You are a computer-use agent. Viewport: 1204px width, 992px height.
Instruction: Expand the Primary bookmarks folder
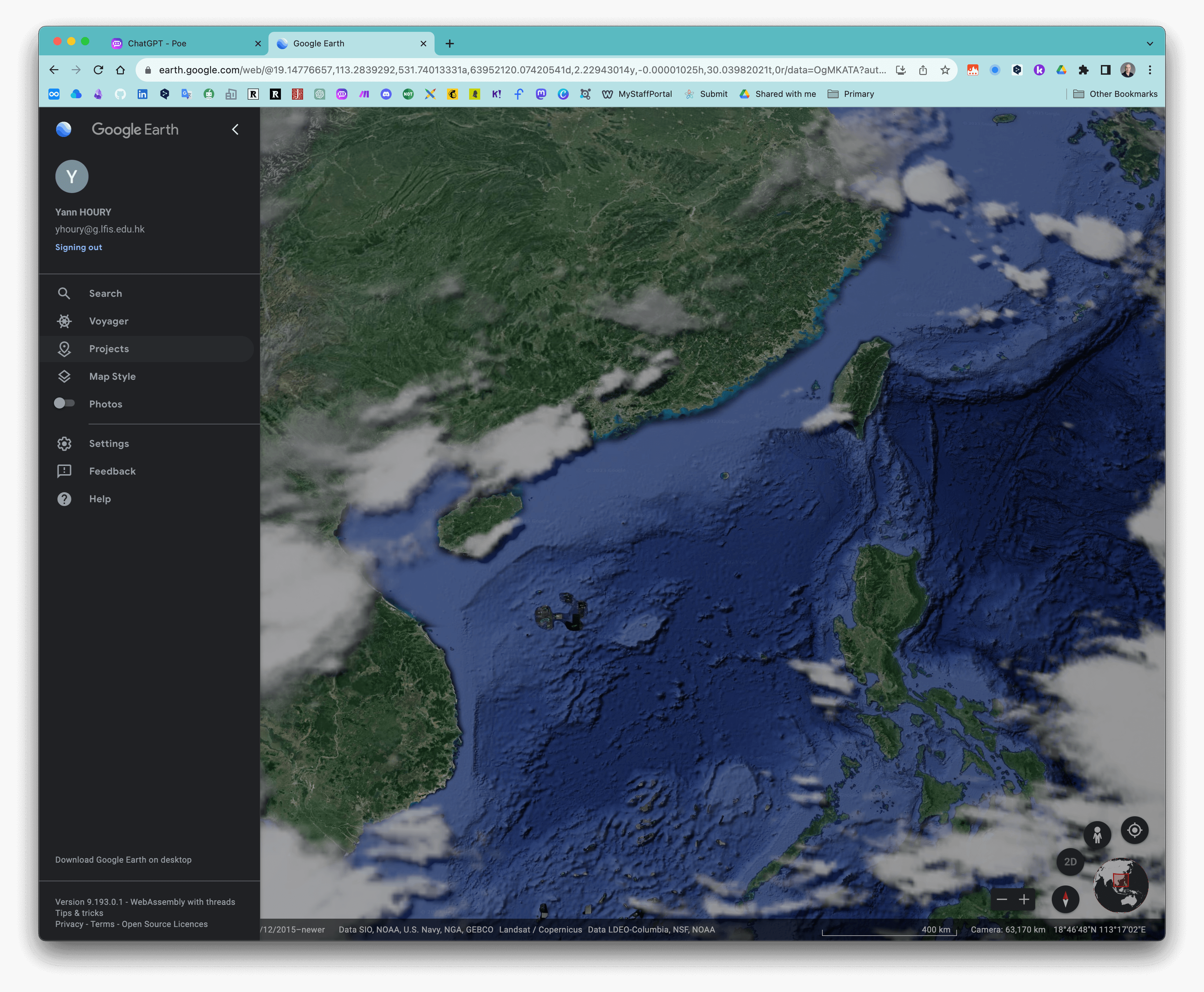coord(851,94)
